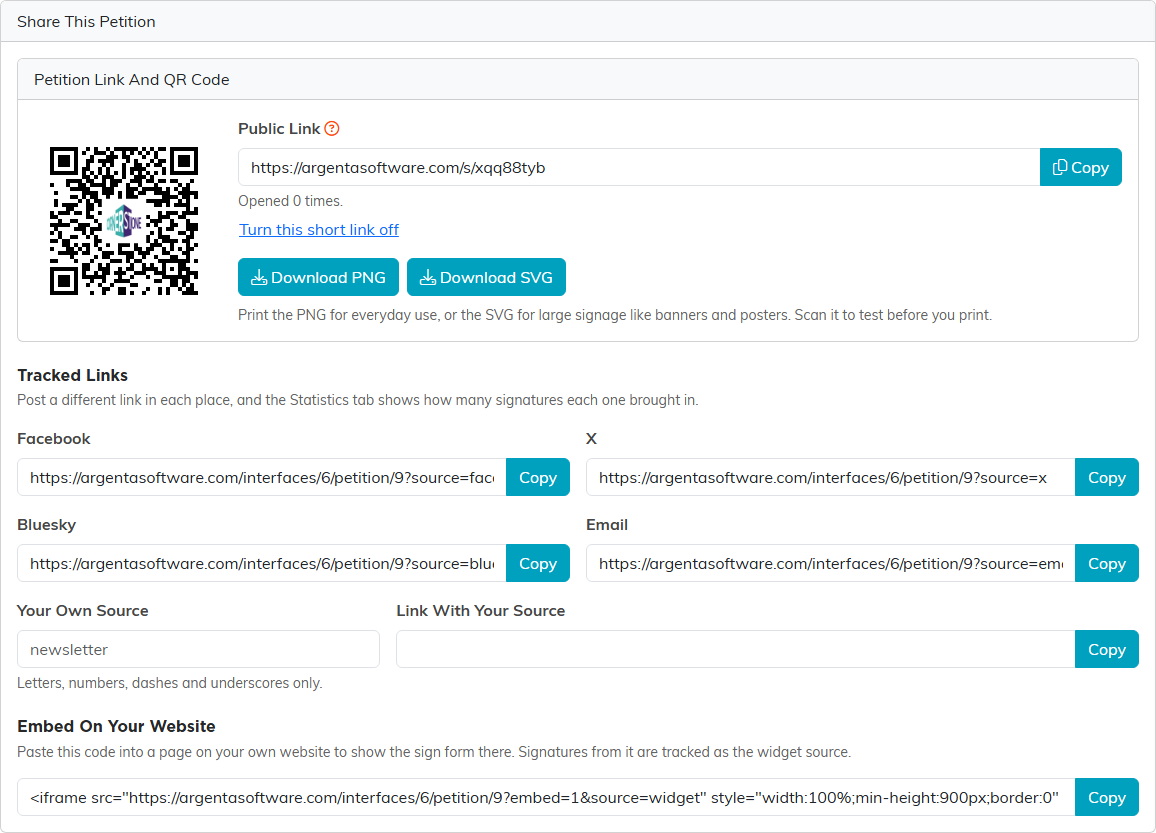Click the 'Public Link' label
1156x833 pixels.
click(279, 128)
